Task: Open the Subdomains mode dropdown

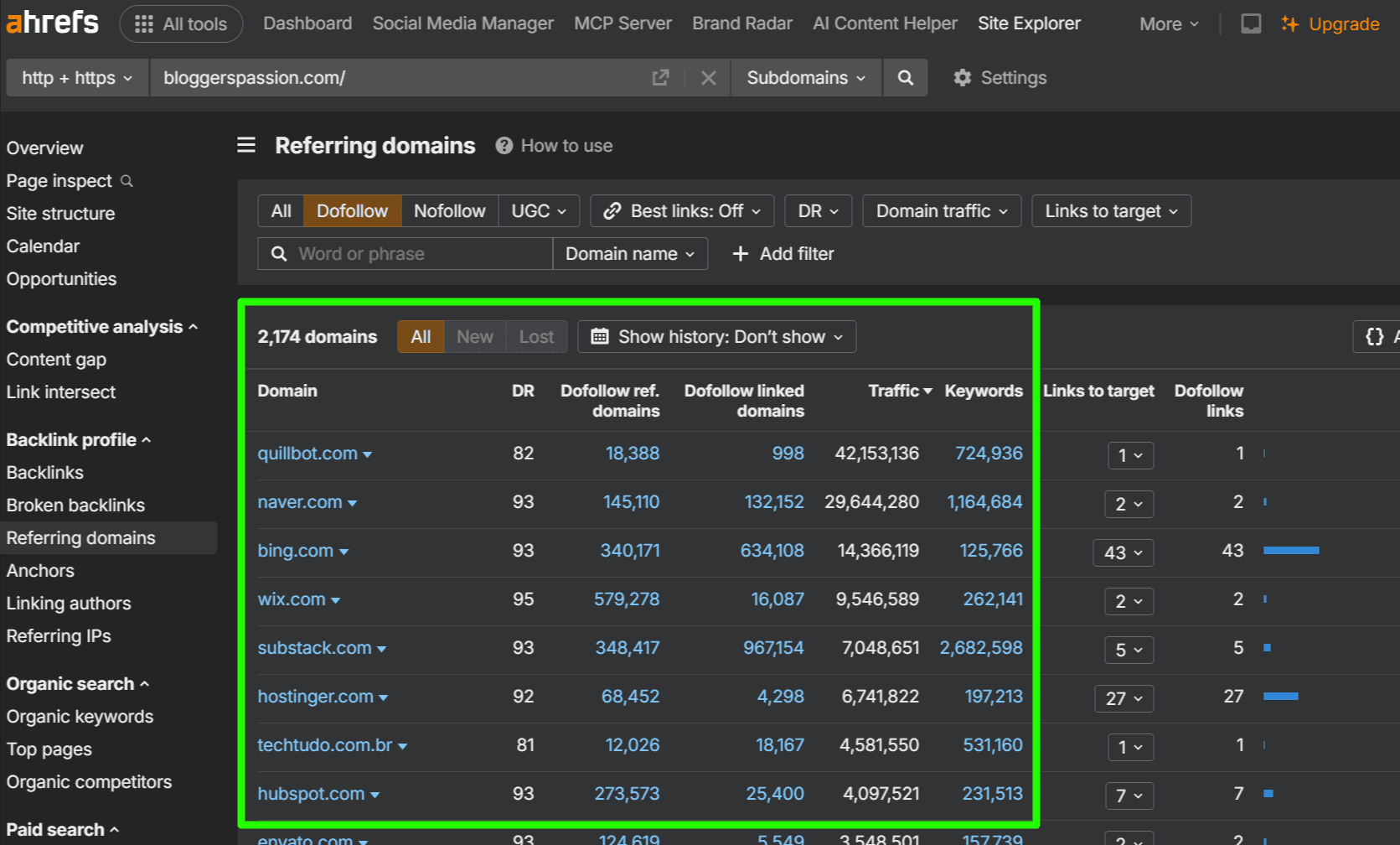Action: 805,77
